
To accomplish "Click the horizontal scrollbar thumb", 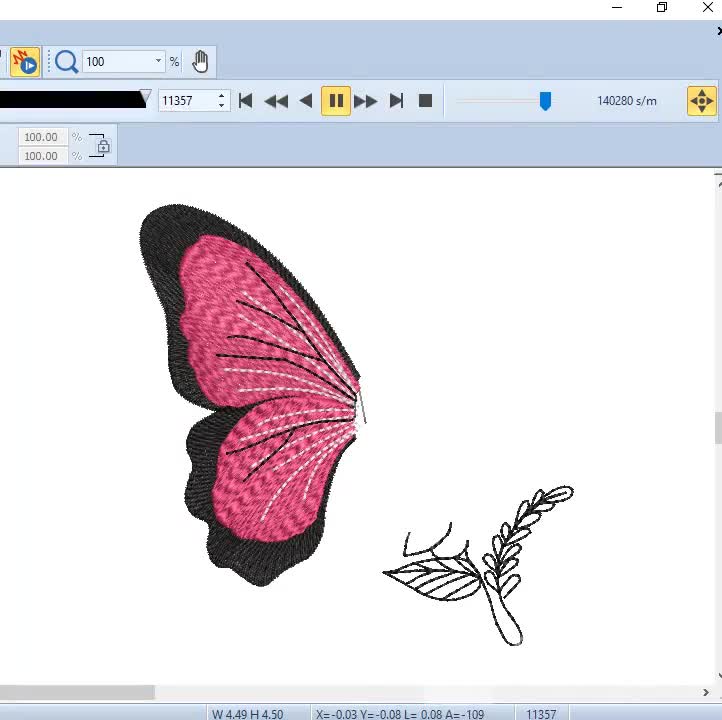I will (x=77, y=692).
